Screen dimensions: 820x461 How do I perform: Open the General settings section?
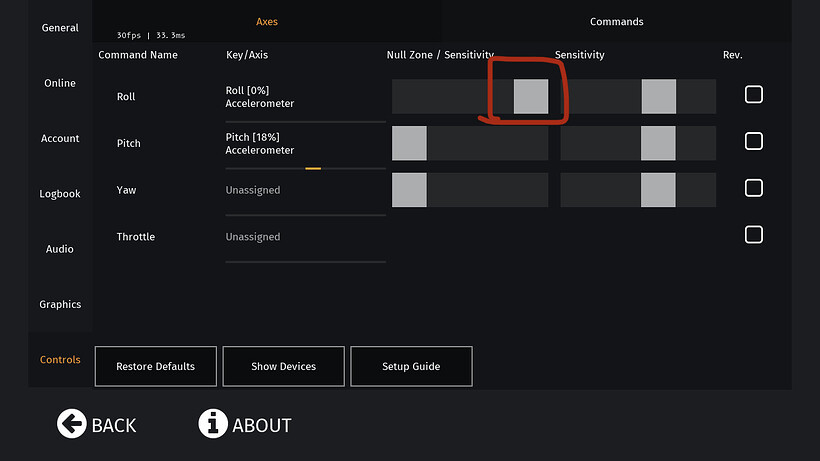pos(60,28)
